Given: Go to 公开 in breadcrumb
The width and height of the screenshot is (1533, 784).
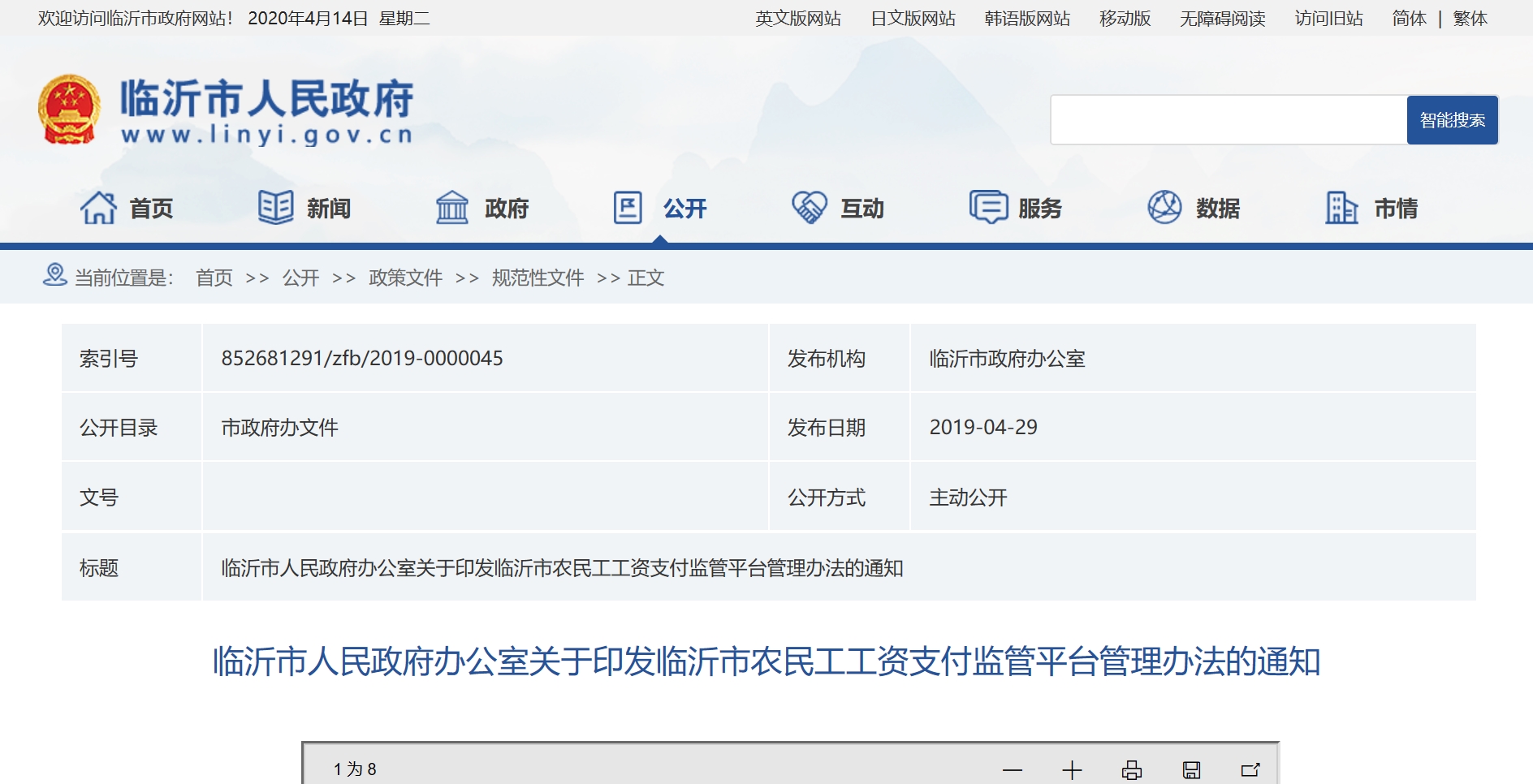Looking at the screenshot, I should (x=301, y=278).
